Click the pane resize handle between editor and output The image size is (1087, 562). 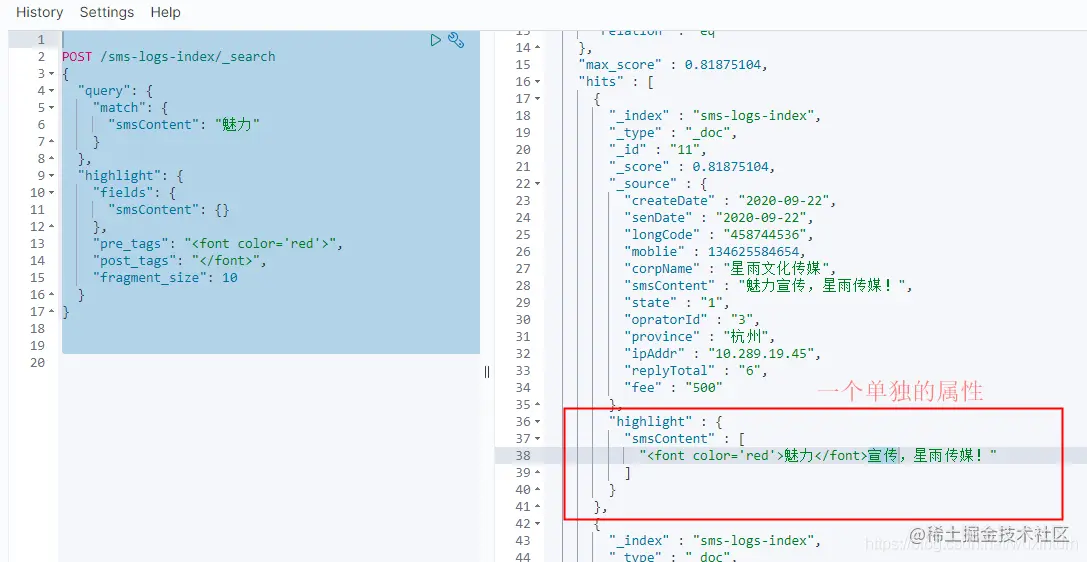click(x=487, y=372)
